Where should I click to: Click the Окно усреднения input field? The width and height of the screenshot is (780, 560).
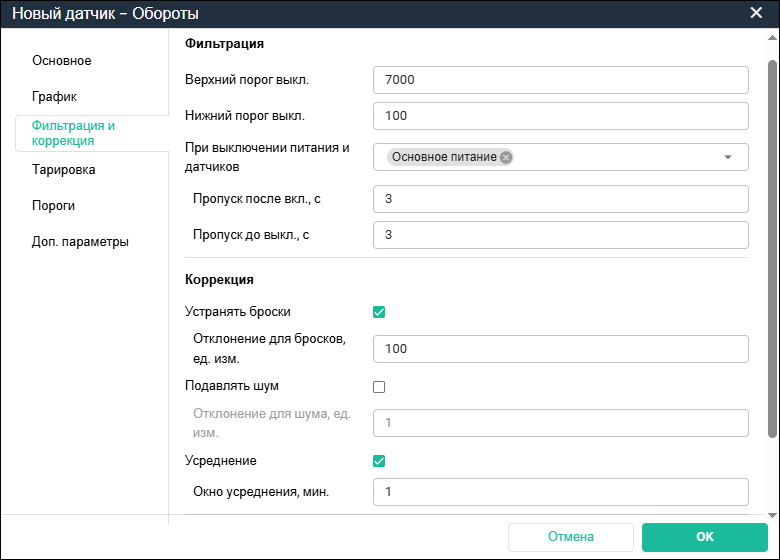[x=560, y=492]
